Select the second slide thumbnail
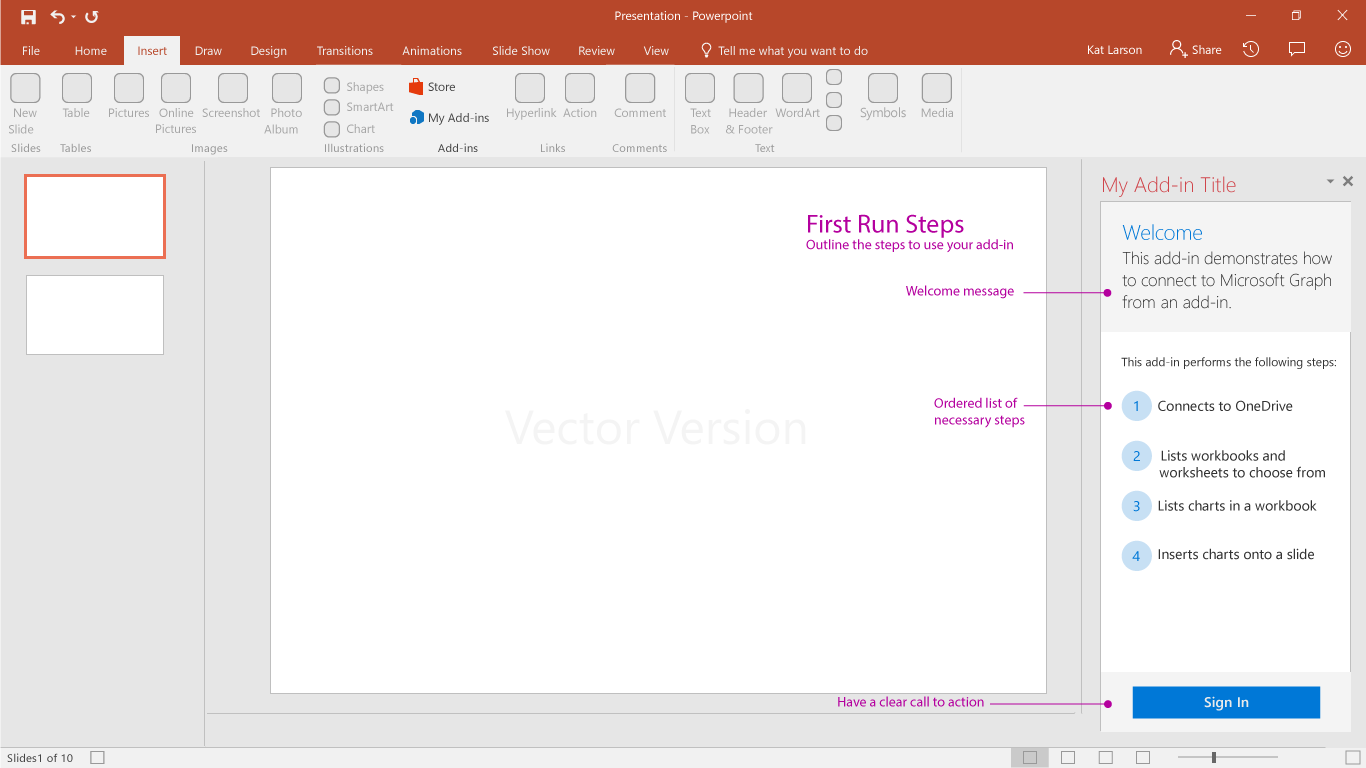Image resolution: width=1366 pixels, height=768 pixels. coord(95,315)
